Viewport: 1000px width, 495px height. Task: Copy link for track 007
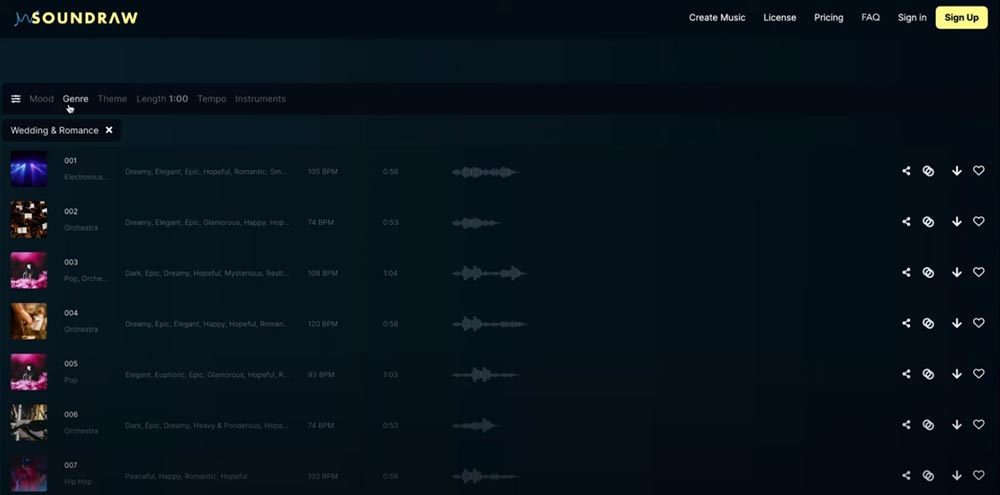pyautogui.click(x=929, y=475)
